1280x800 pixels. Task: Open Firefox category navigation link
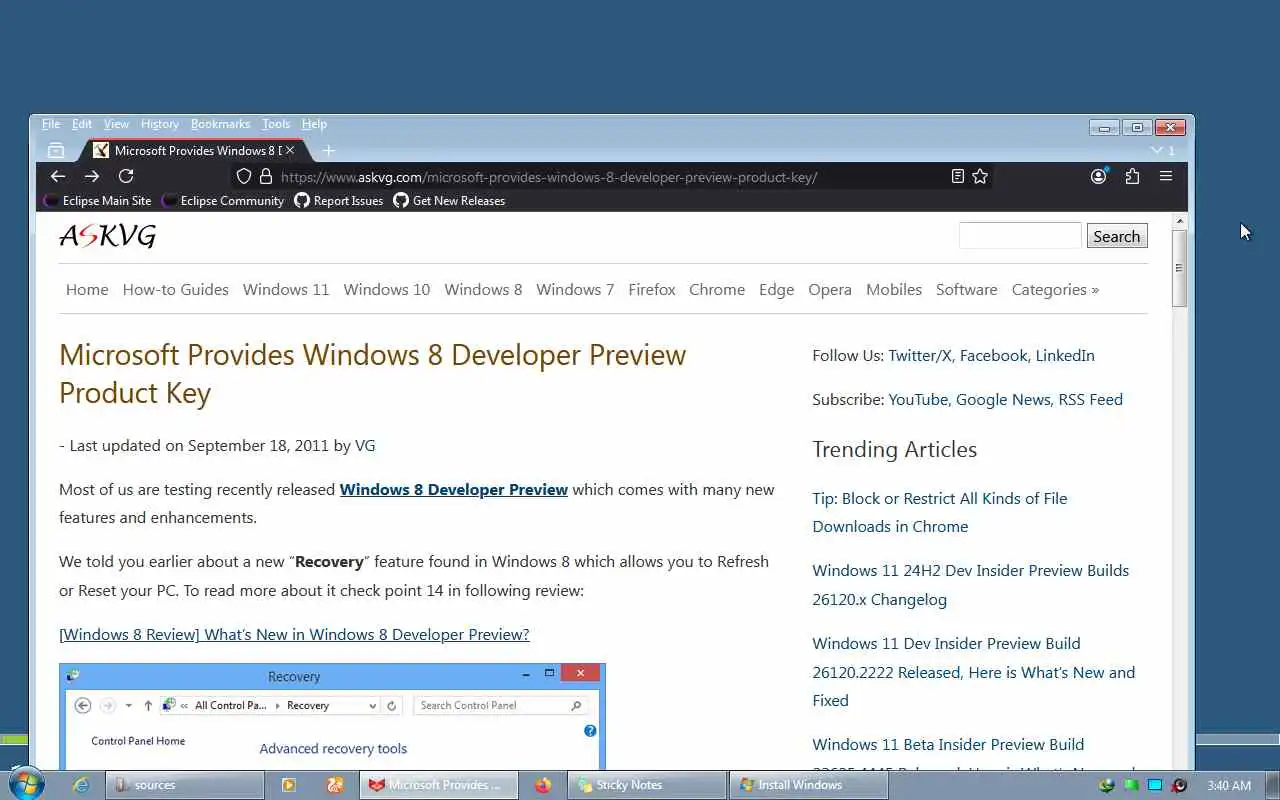click(x=652, y=289)
